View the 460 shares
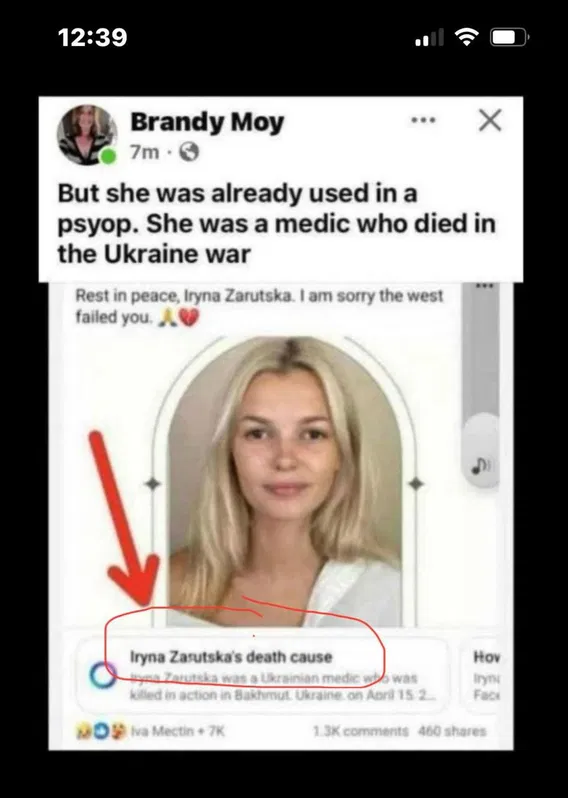Viewport: 568px width, 798px height. tap(452, 731)
